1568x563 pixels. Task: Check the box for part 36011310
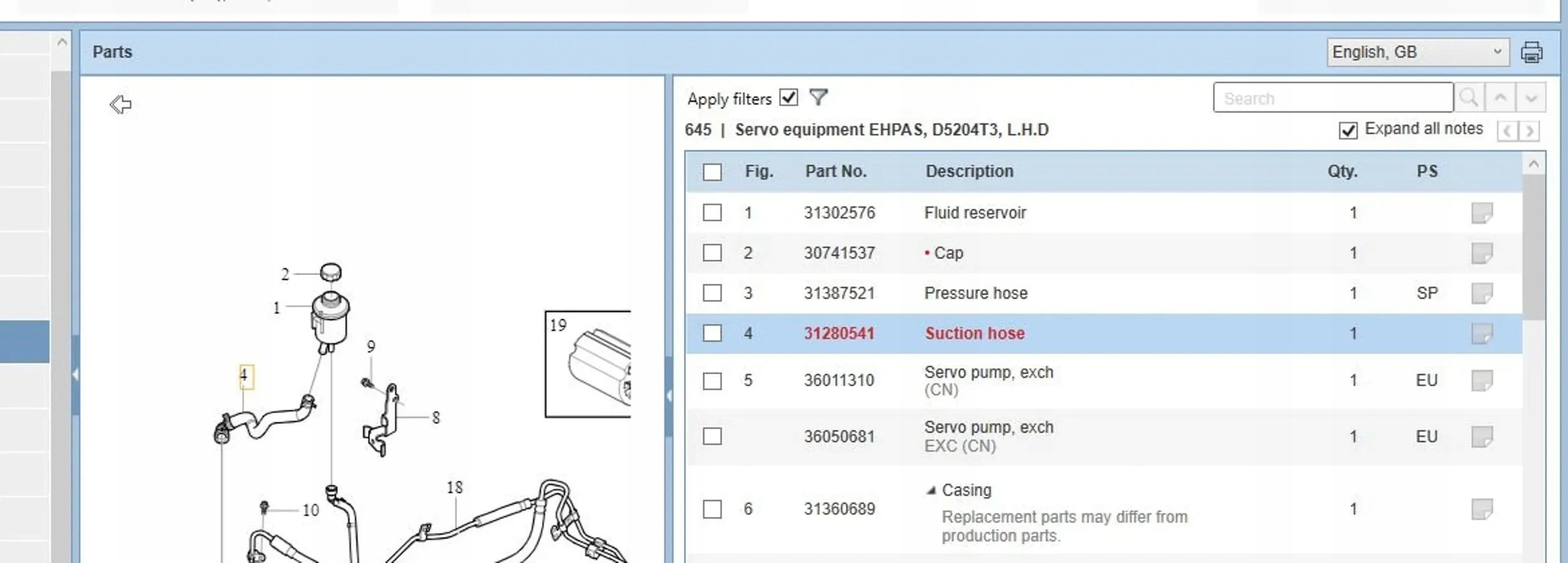[712, 381]
